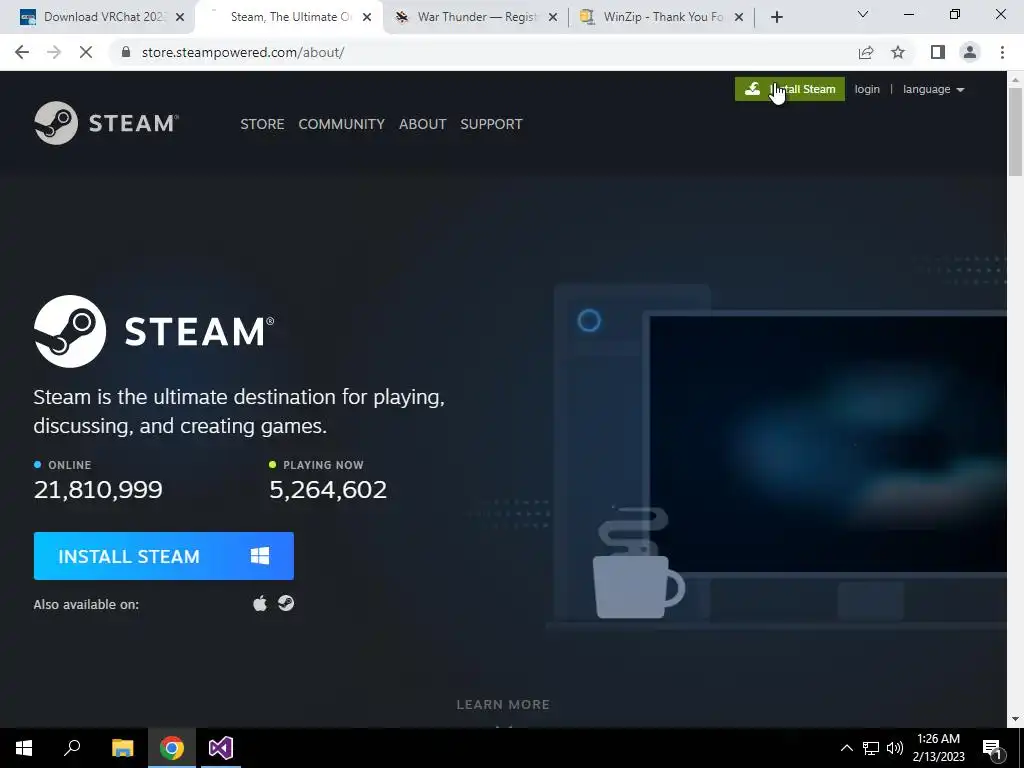Screen dimensions: 1024x768
Task: Click the page vertical scrollbar thumb
Action: coord(1015,131)
